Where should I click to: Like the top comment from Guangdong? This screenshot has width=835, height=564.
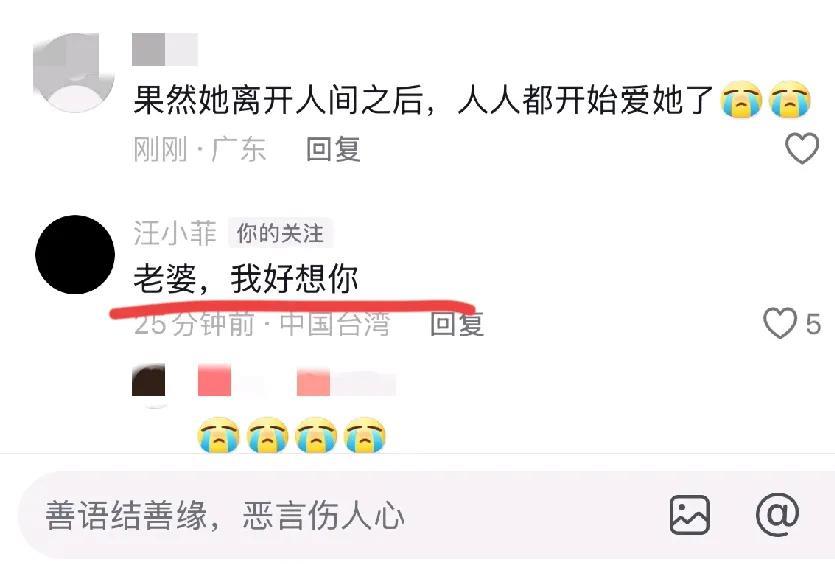pos(802,148)
